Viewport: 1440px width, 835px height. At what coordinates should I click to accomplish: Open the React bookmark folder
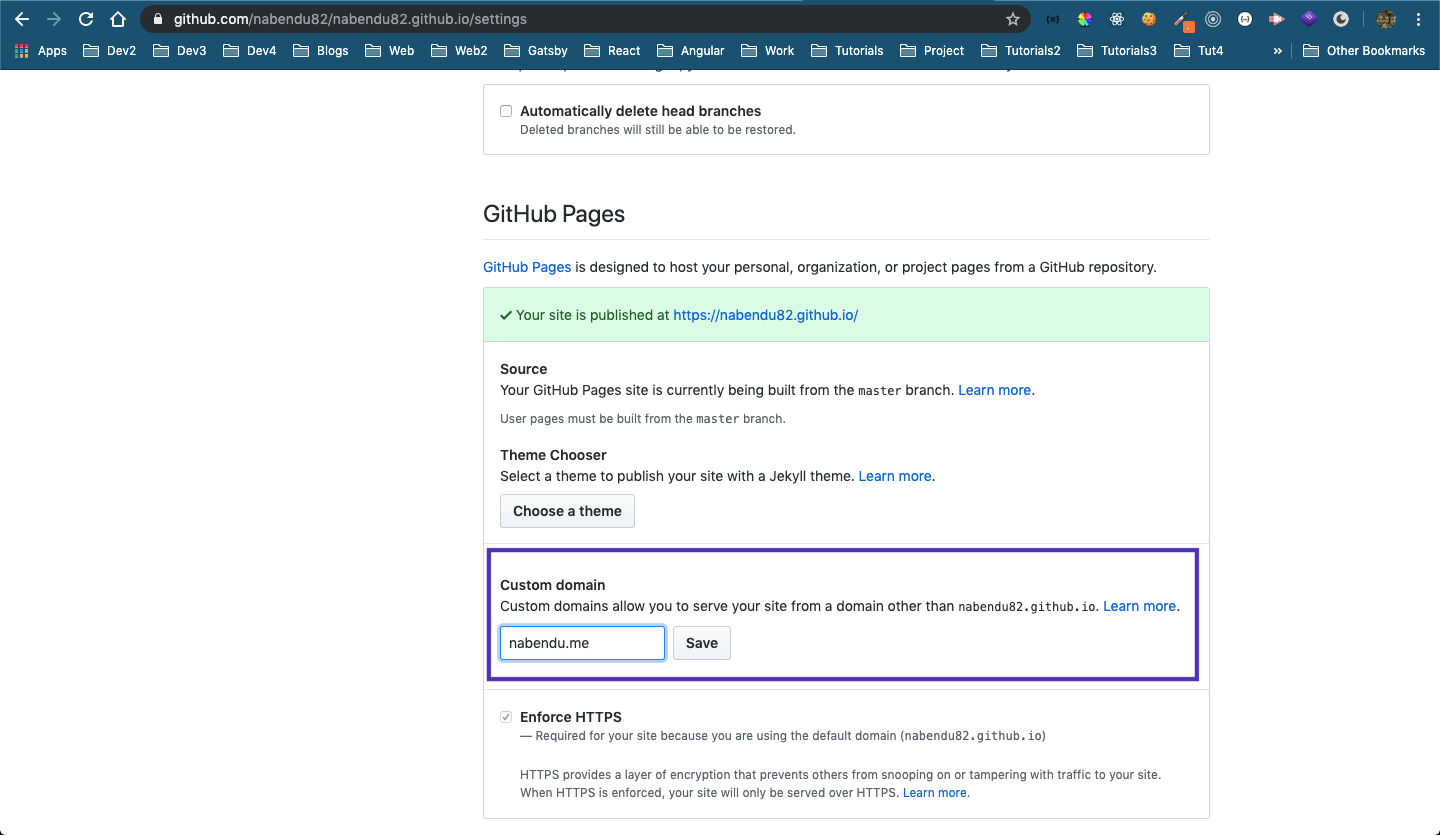[613, 50]
